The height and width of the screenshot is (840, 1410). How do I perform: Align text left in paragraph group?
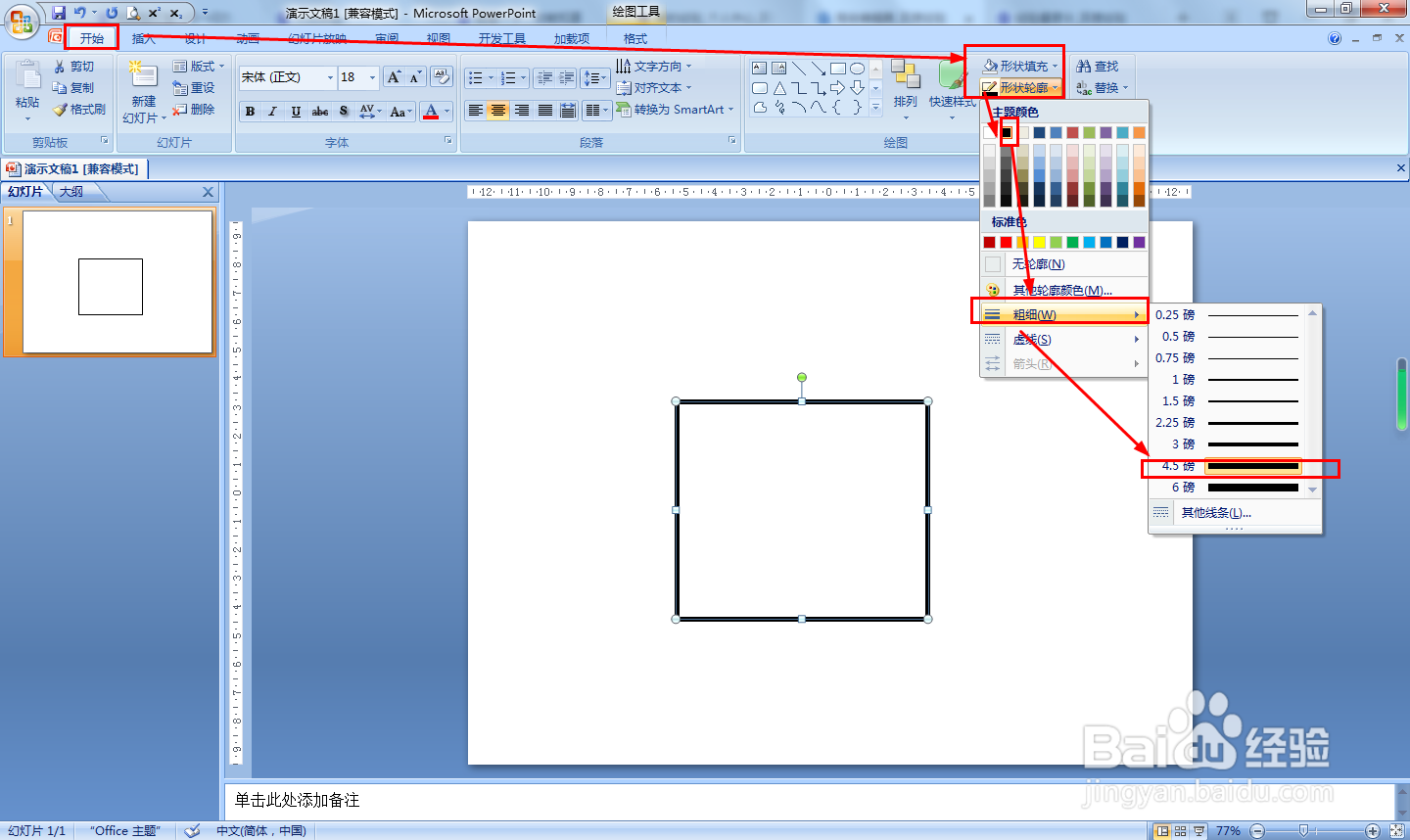[x=475, y=111]
